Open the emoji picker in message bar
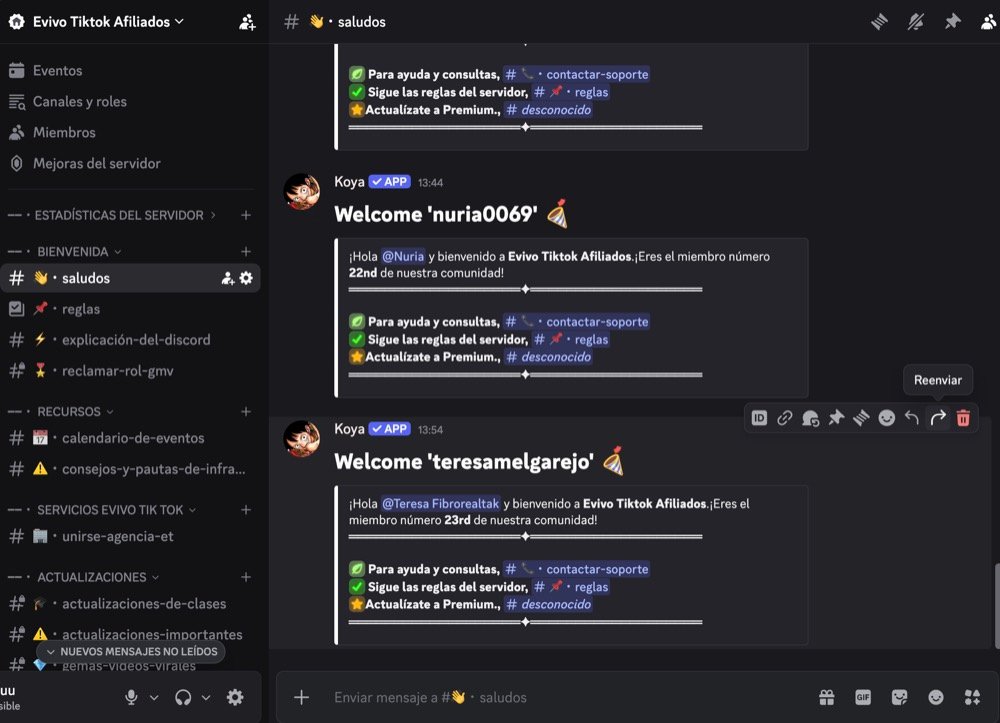The height and width of the screenshot is (723, 1000). point(936,697)
